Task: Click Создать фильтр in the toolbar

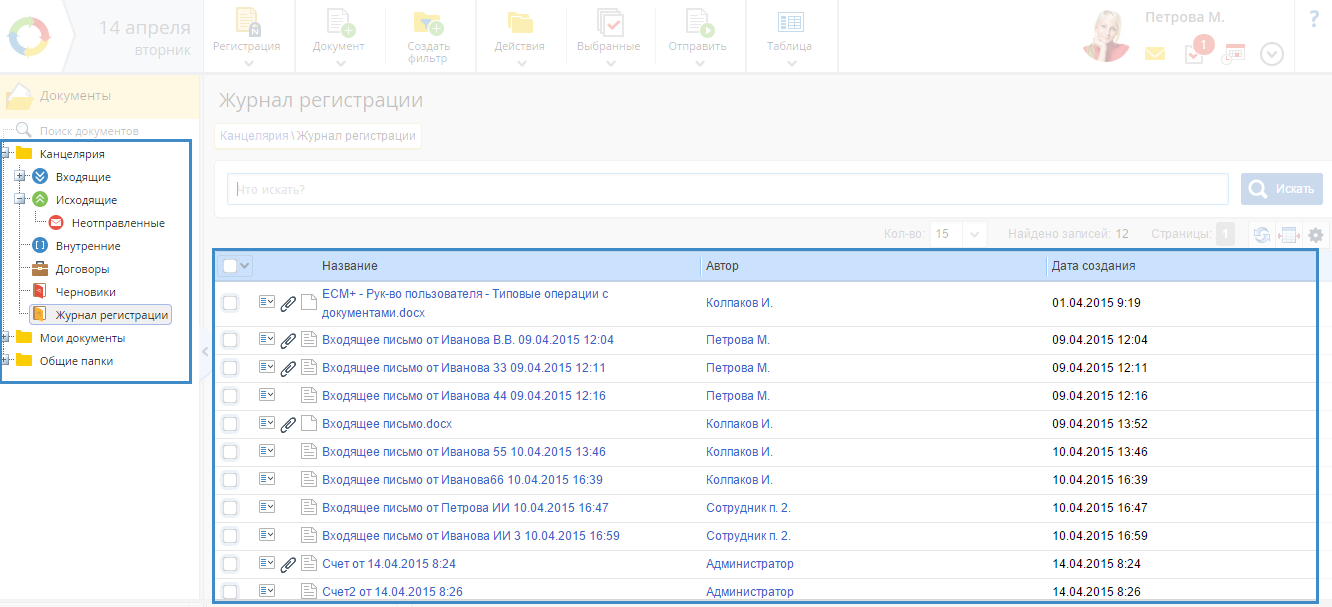Action: point(428,36)
